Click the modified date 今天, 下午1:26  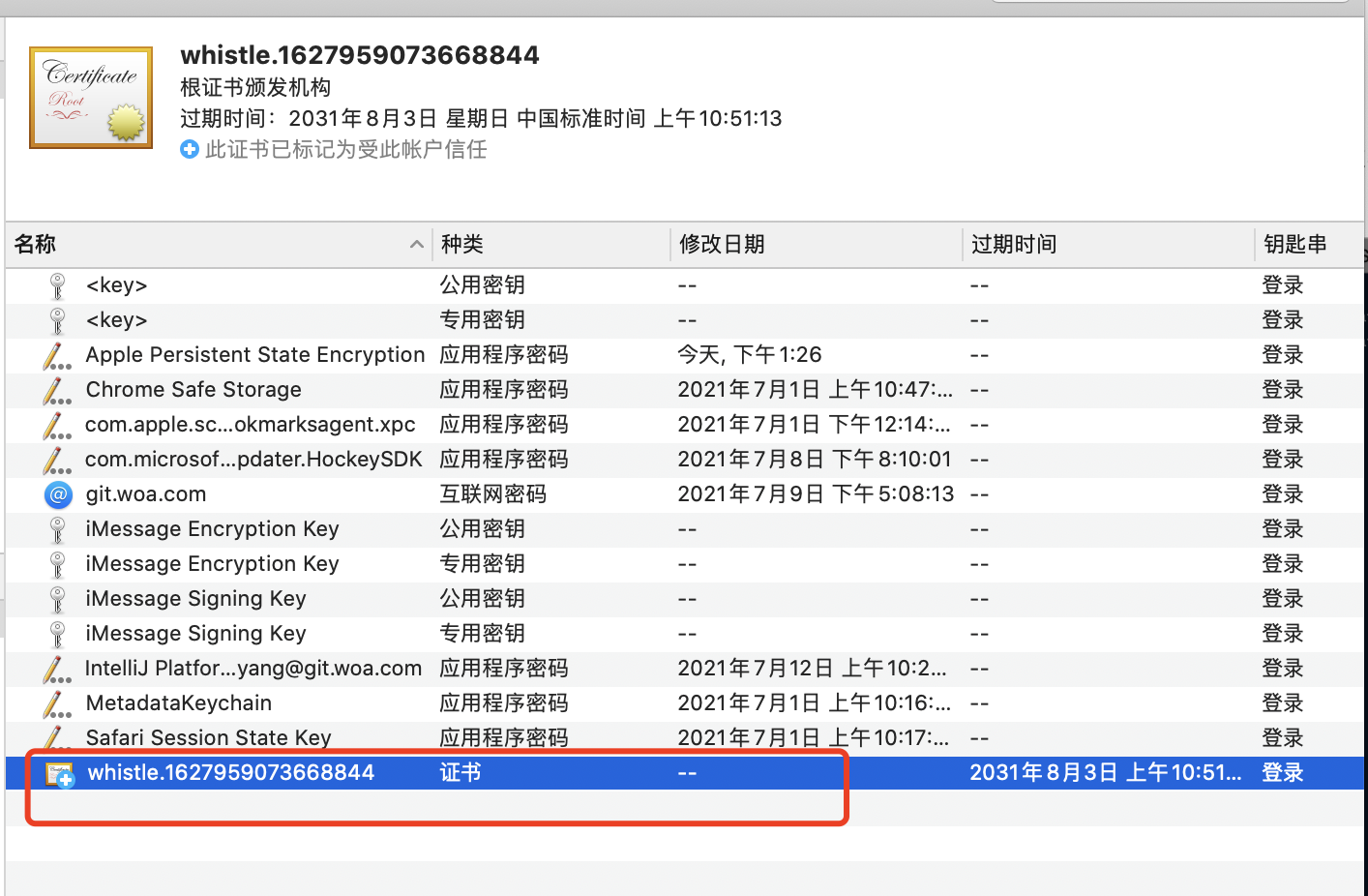click(x=750, y=355)
